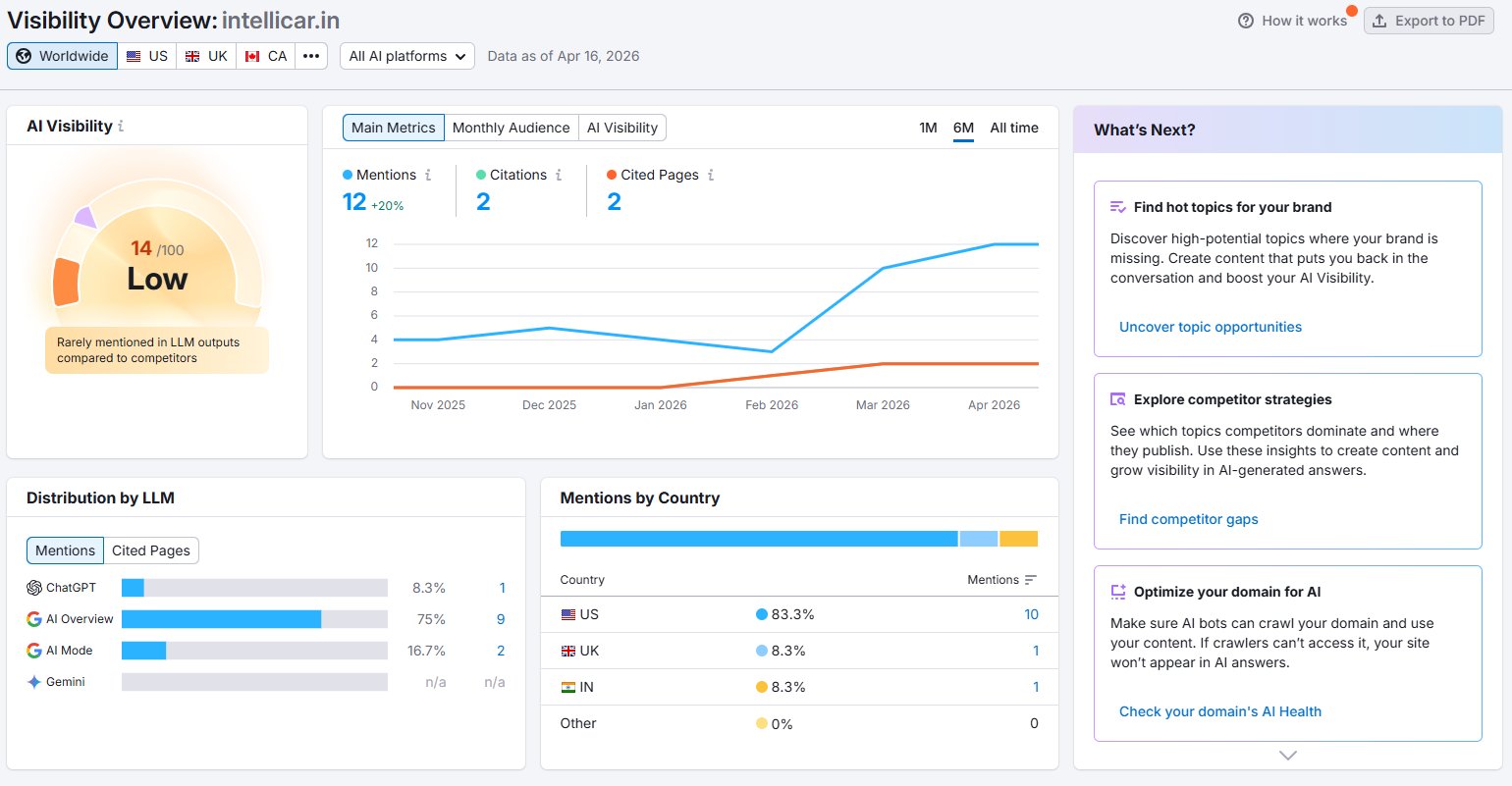This screenshot has height=786, width=1512.
Task: Switch to AI Visibility chart tab
Action: 622,128
